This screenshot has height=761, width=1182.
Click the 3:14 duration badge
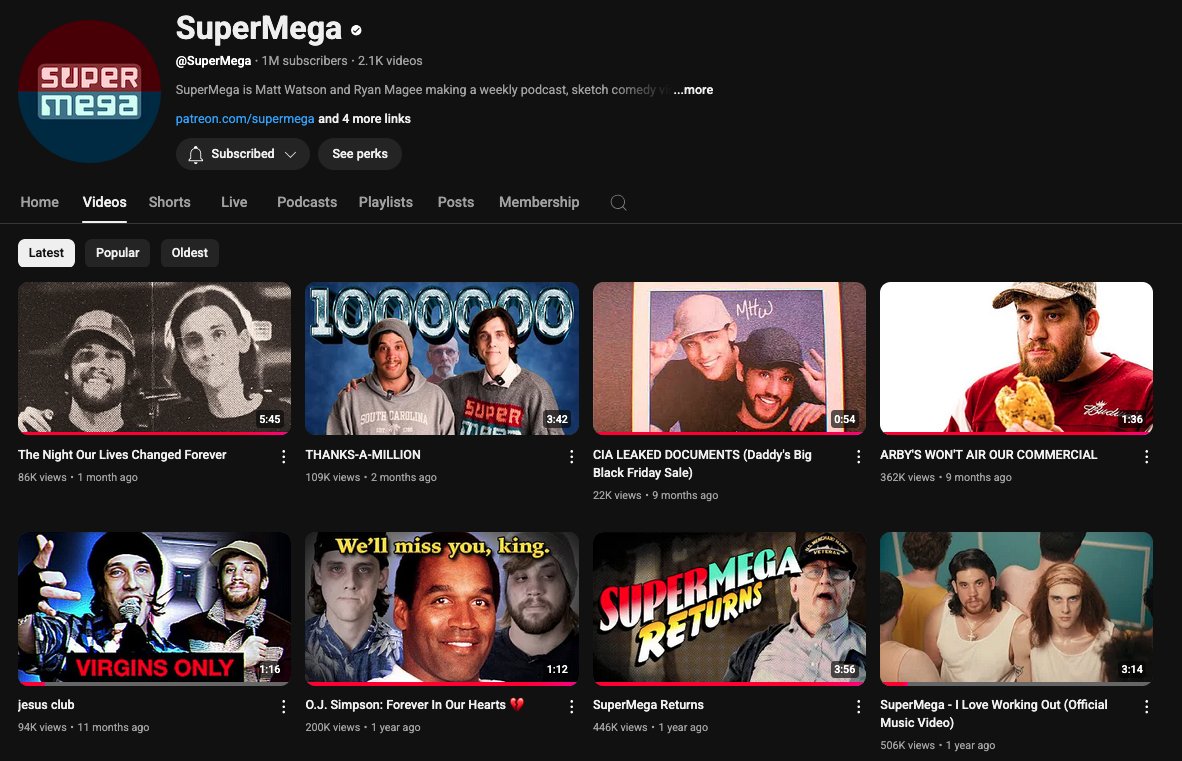click(1131, 670)
